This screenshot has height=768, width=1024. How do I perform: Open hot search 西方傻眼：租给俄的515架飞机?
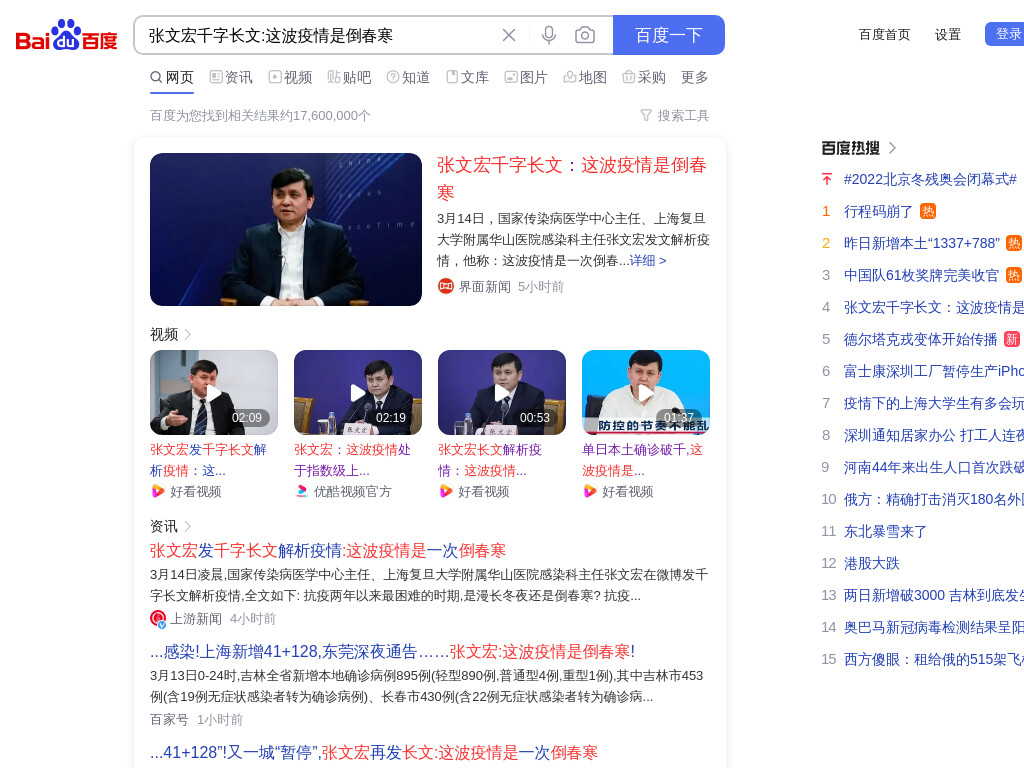[x=933, y=659]
